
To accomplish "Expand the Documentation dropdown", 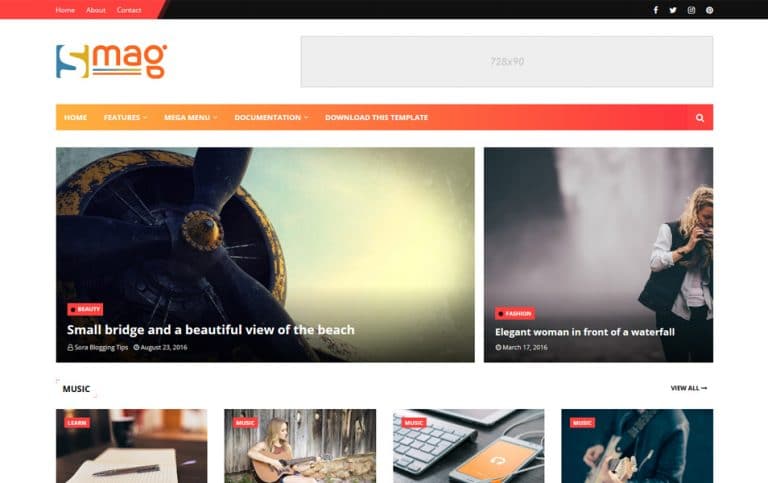I will coord(271,118).
